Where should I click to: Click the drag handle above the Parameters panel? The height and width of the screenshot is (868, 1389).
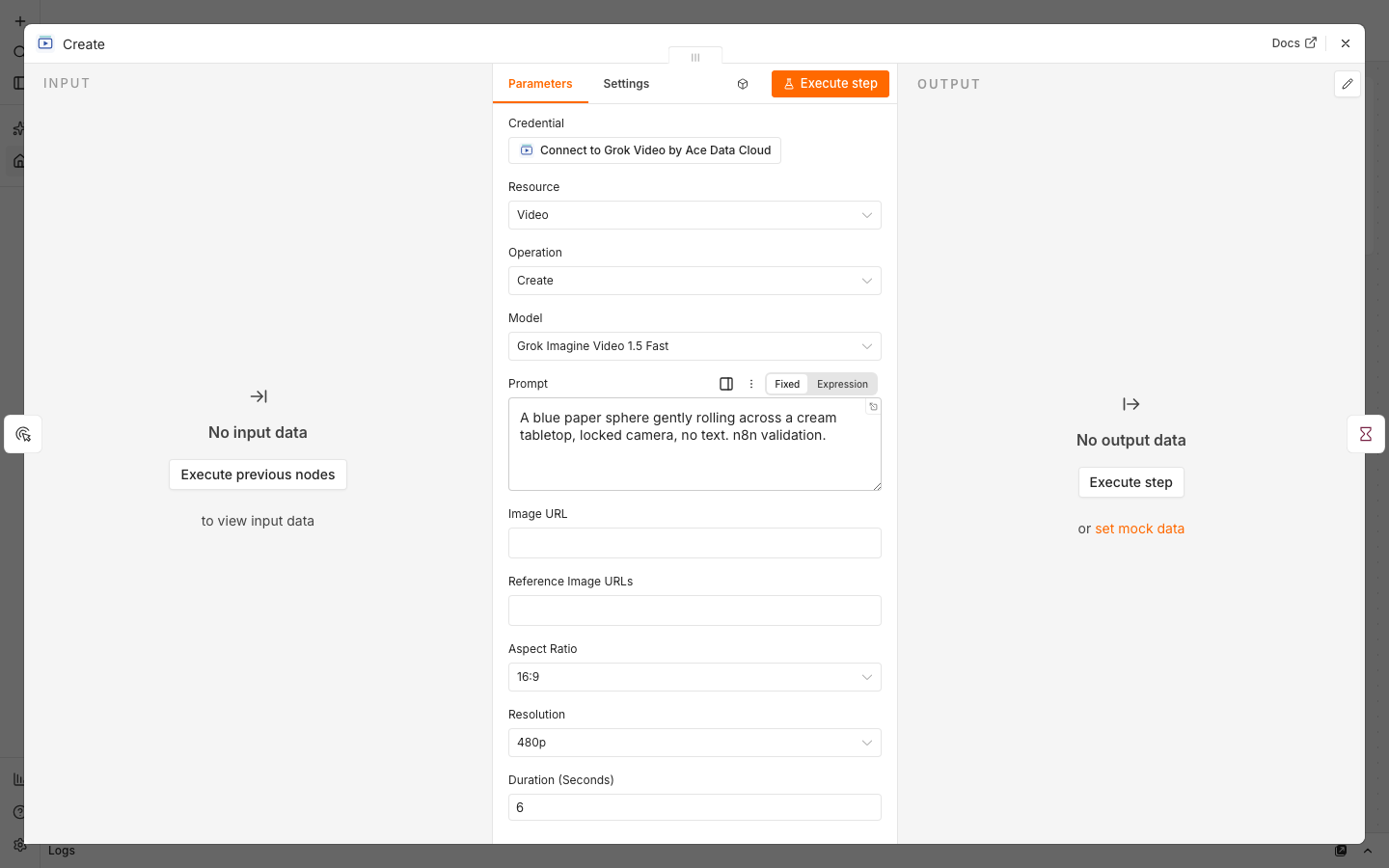[x=695, y=57]
